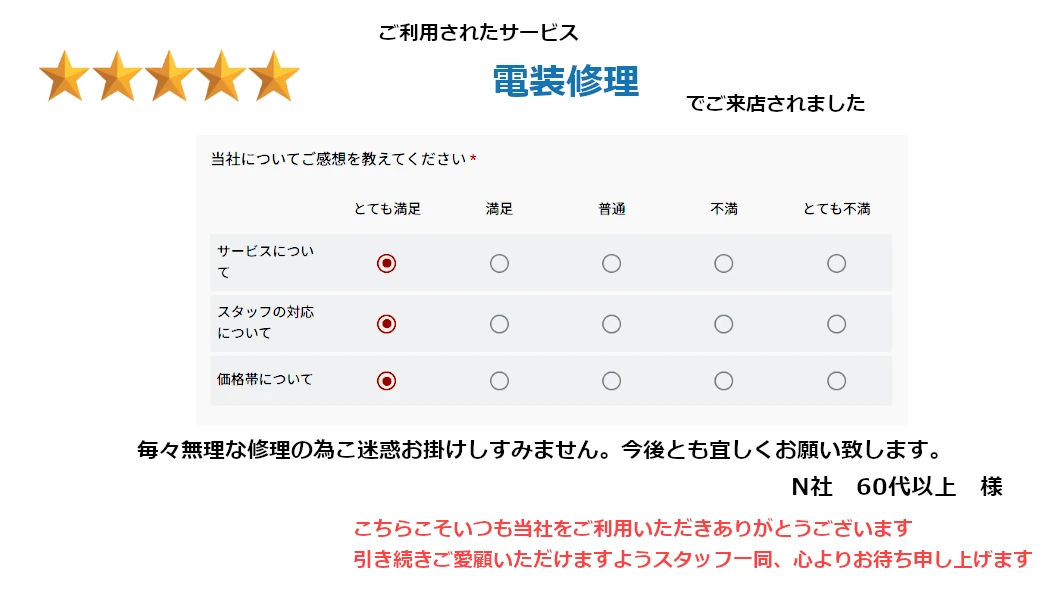
Task: Select 不満 for サービスについて
Action: (x=723, y=263)
